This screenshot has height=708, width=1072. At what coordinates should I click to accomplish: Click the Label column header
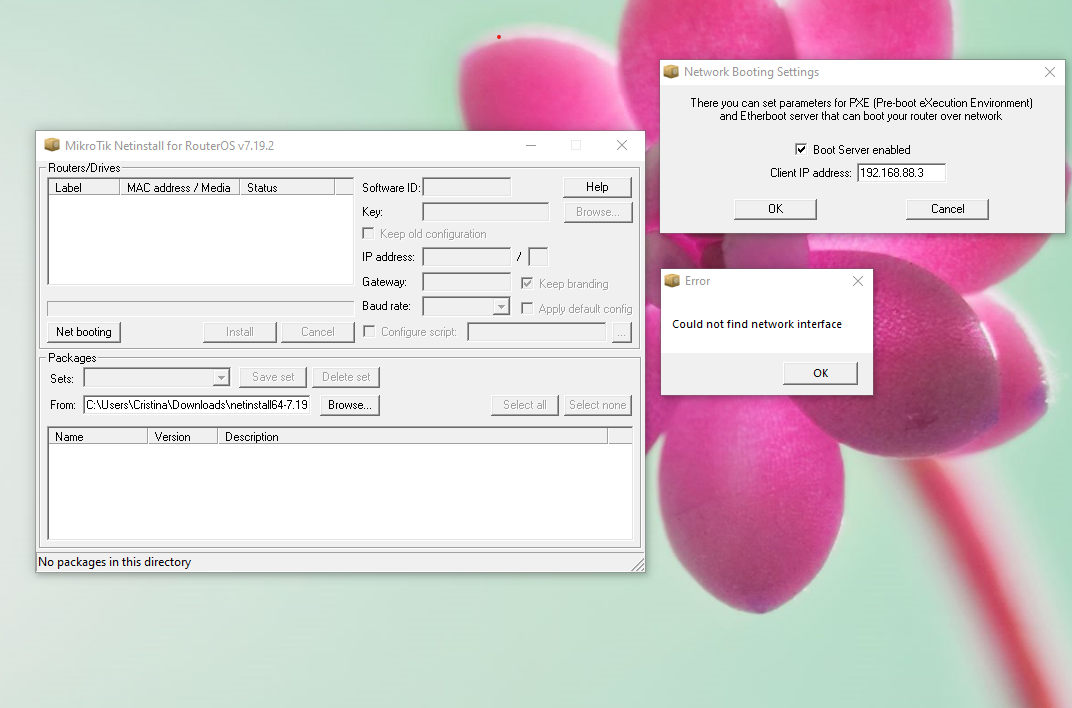[84, 187]
